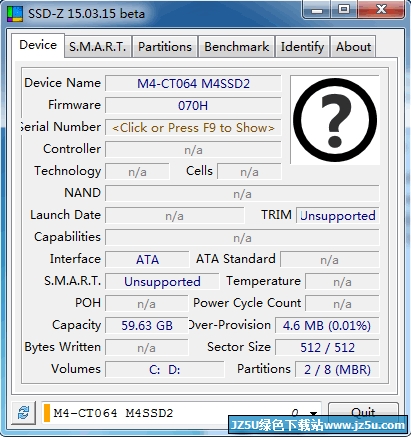Image resolution: width=411 pixels, height=437 pixels.
Task: Click the Firmware value 070H
Action: coord(193,106)
